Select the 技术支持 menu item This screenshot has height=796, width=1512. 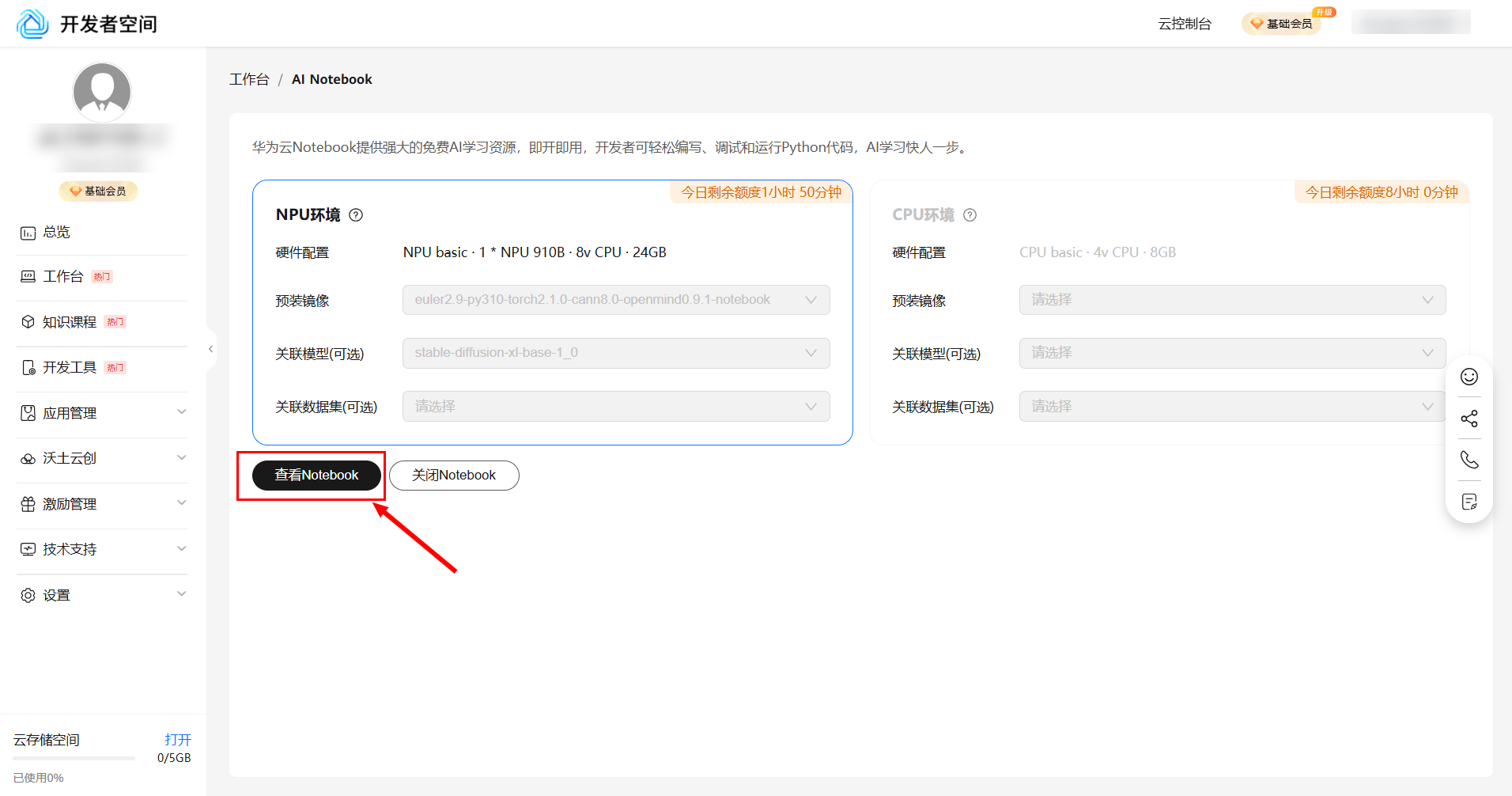point(70,549)
